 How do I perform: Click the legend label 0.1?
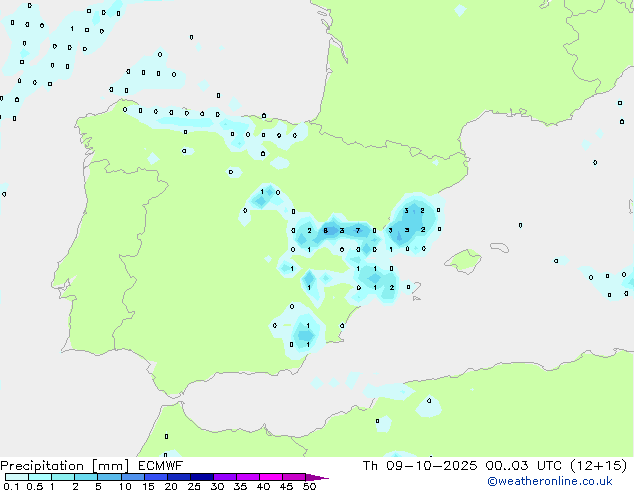pyautogui.click(x=11, y=486)
